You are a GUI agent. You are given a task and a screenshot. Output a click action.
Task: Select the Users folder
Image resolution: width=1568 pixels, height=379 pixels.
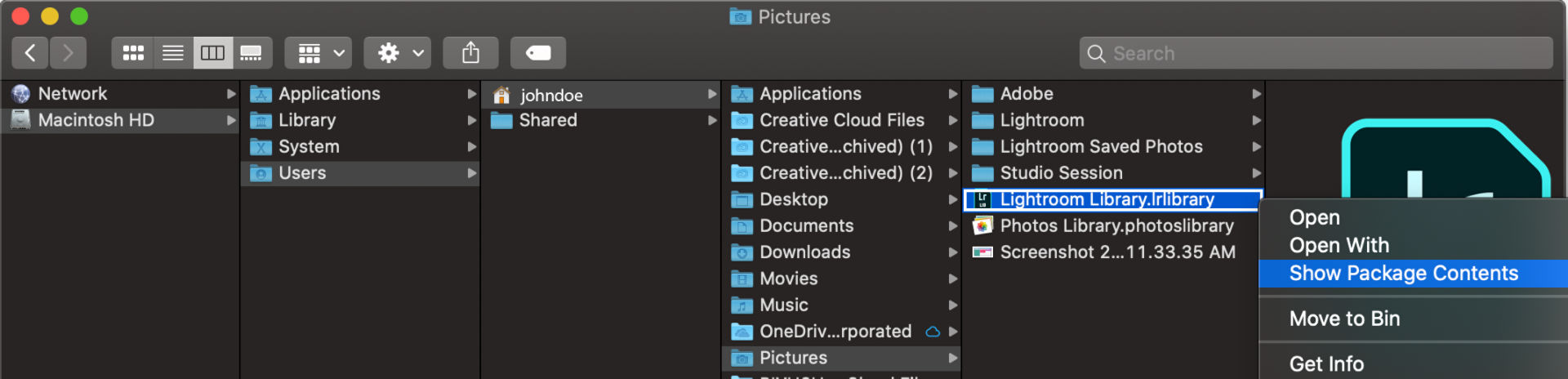click(x=360, y=173)
